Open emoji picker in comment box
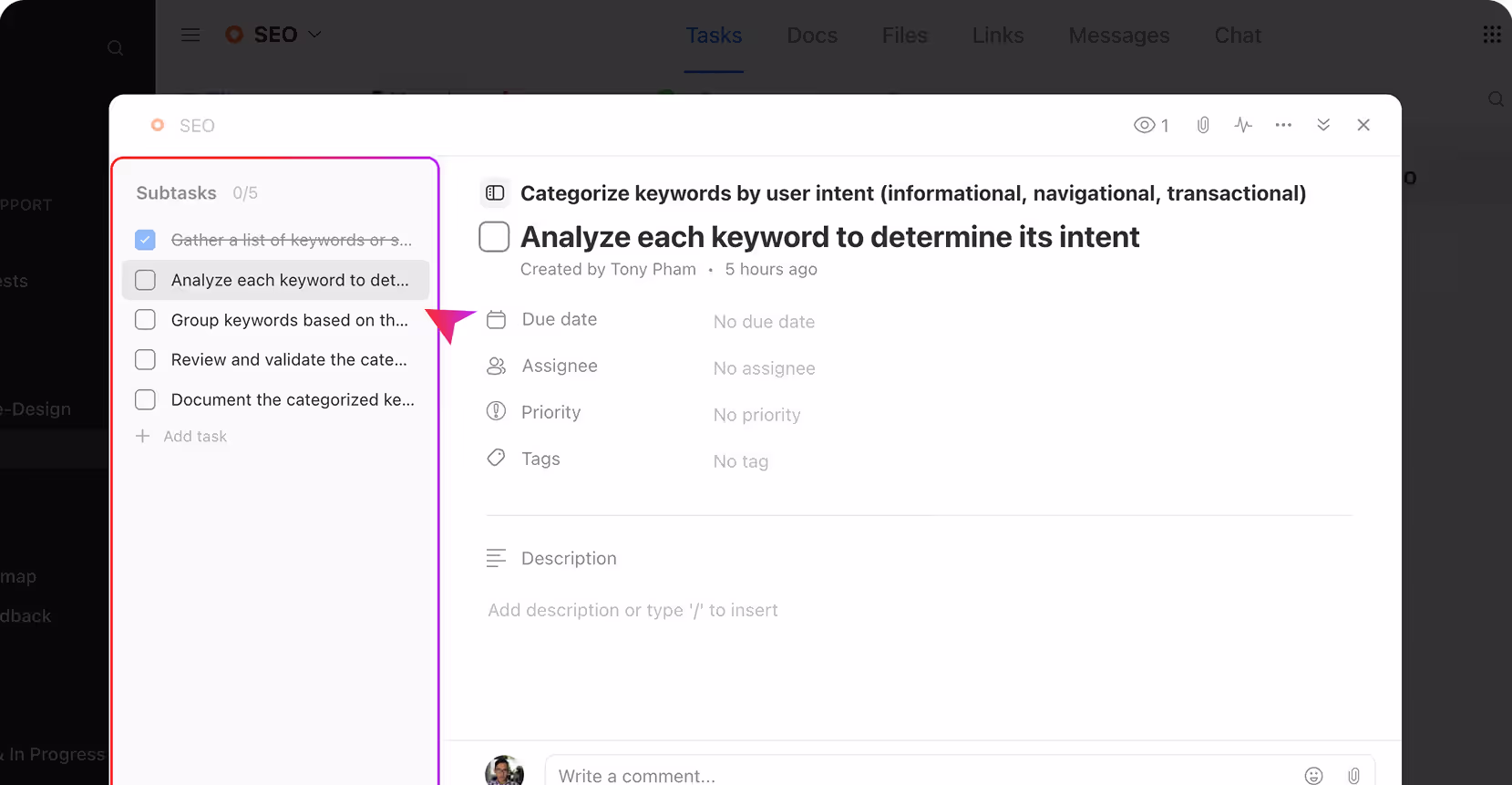Image resolution: width=1512 pixels, height=785 pixels. [x=1313, y=775]
